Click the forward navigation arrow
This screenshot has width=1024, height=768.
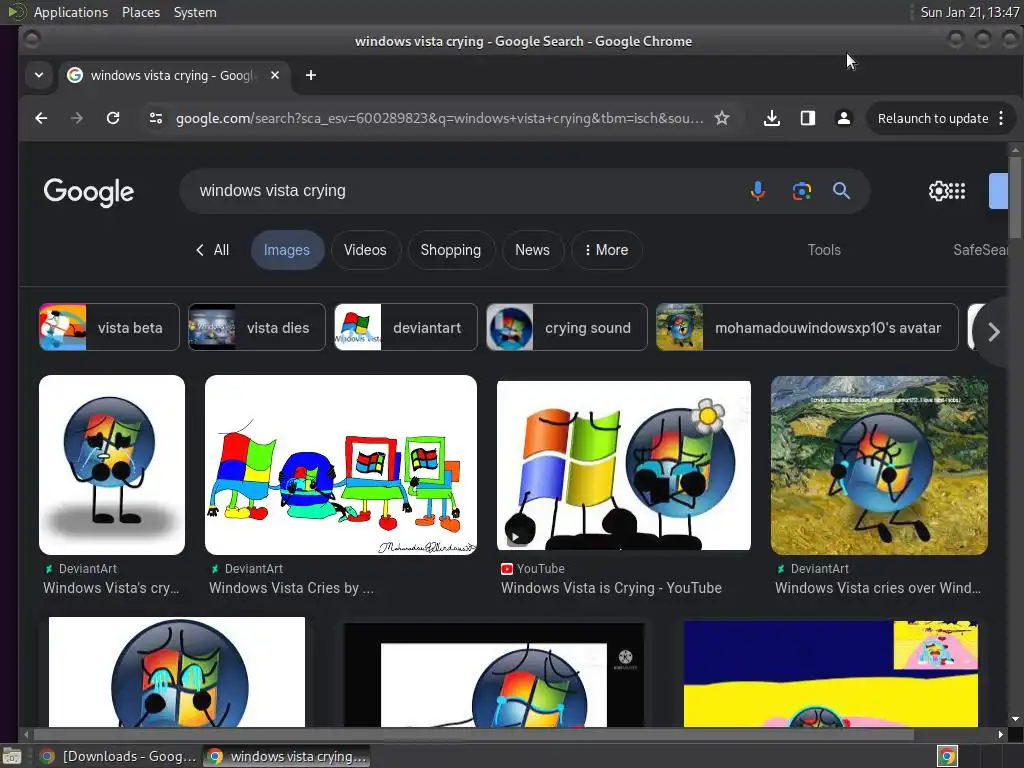(x=77, y=118)
